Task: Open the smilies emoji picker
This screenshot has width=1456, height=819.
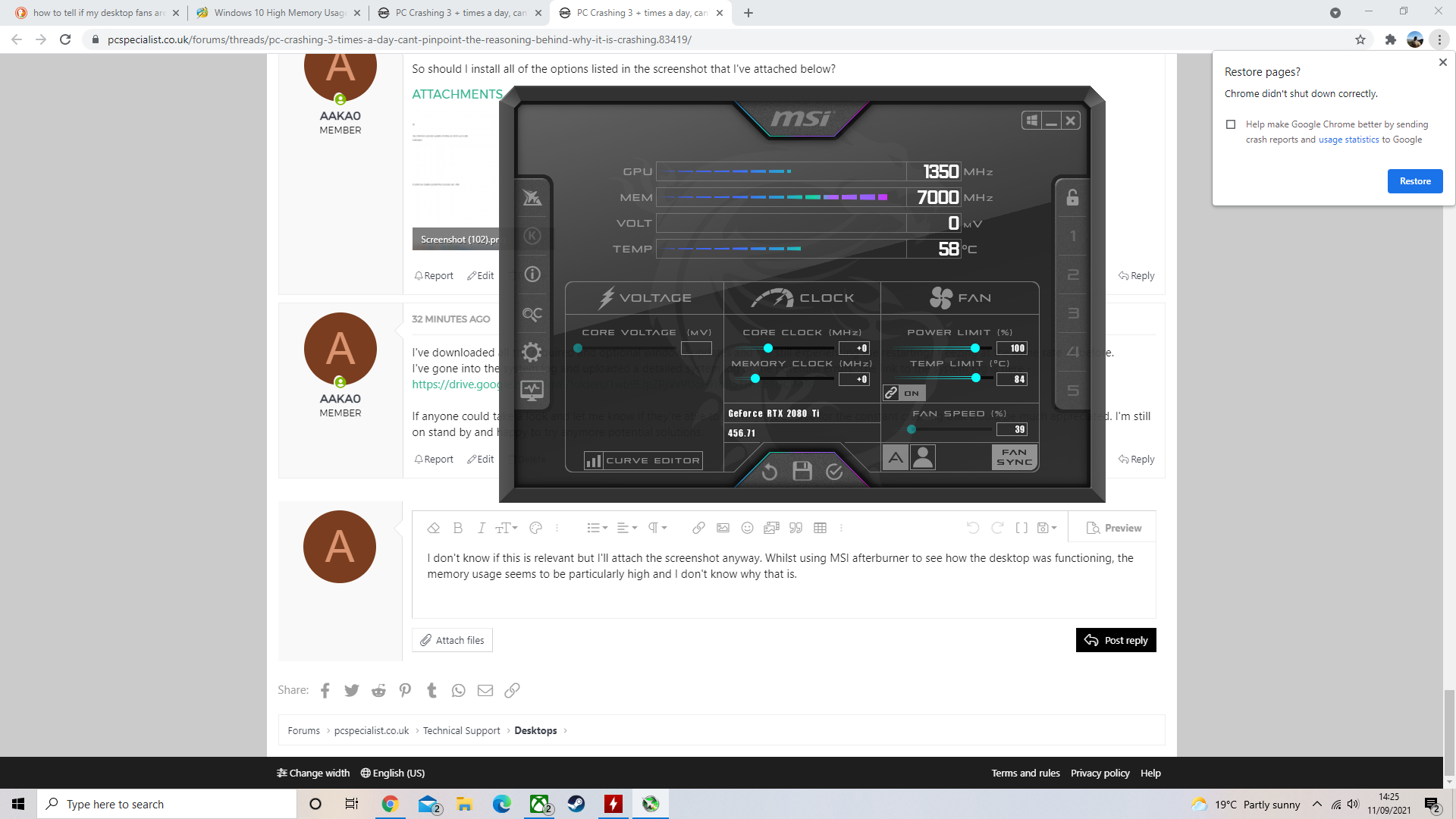Action: 747,528
